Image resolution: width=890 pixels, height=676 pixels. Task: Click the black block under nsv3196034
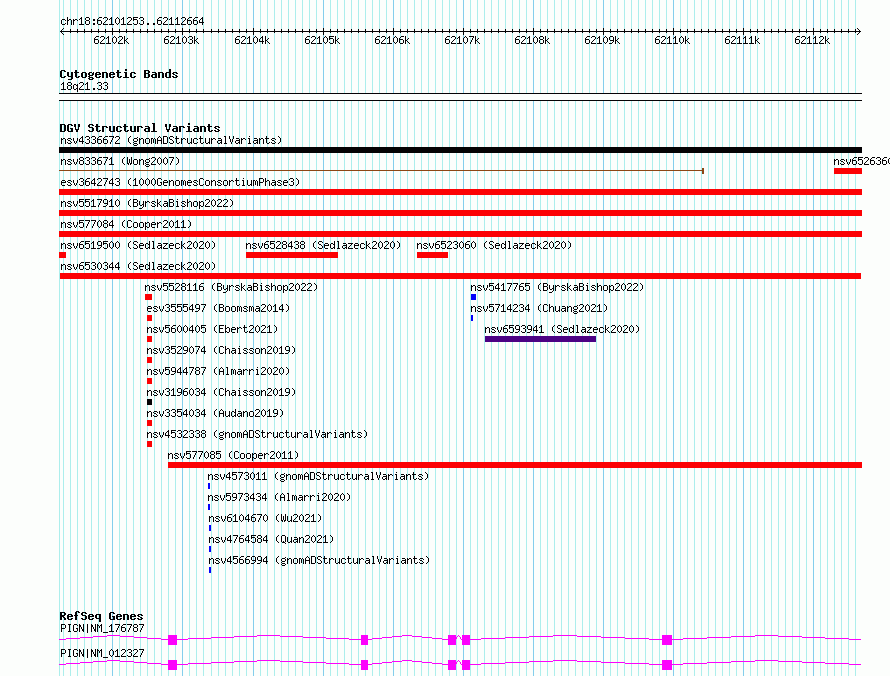(149, 402)
